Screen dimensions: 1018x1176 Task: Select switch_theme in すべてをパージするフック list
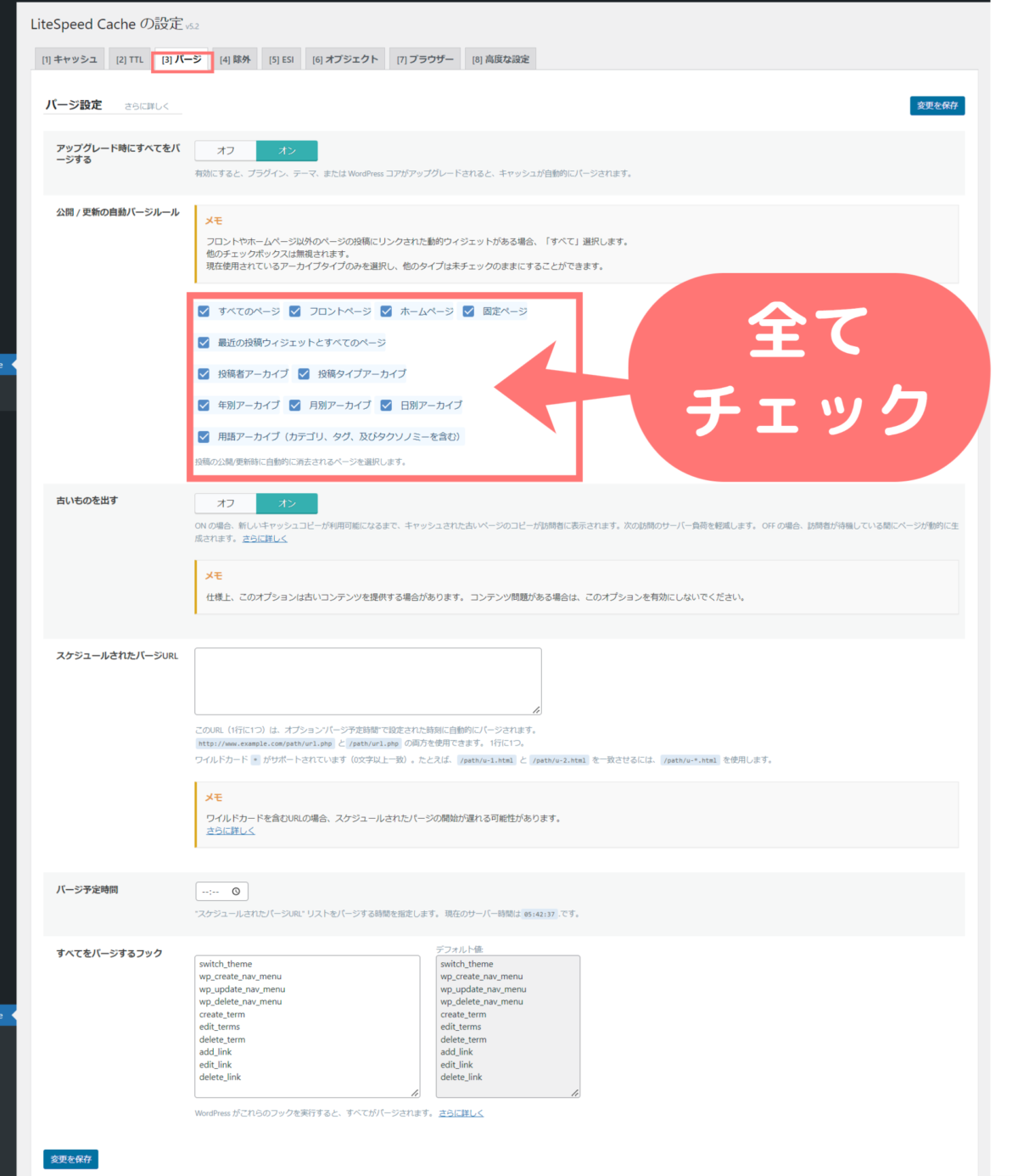click(227, 964)
